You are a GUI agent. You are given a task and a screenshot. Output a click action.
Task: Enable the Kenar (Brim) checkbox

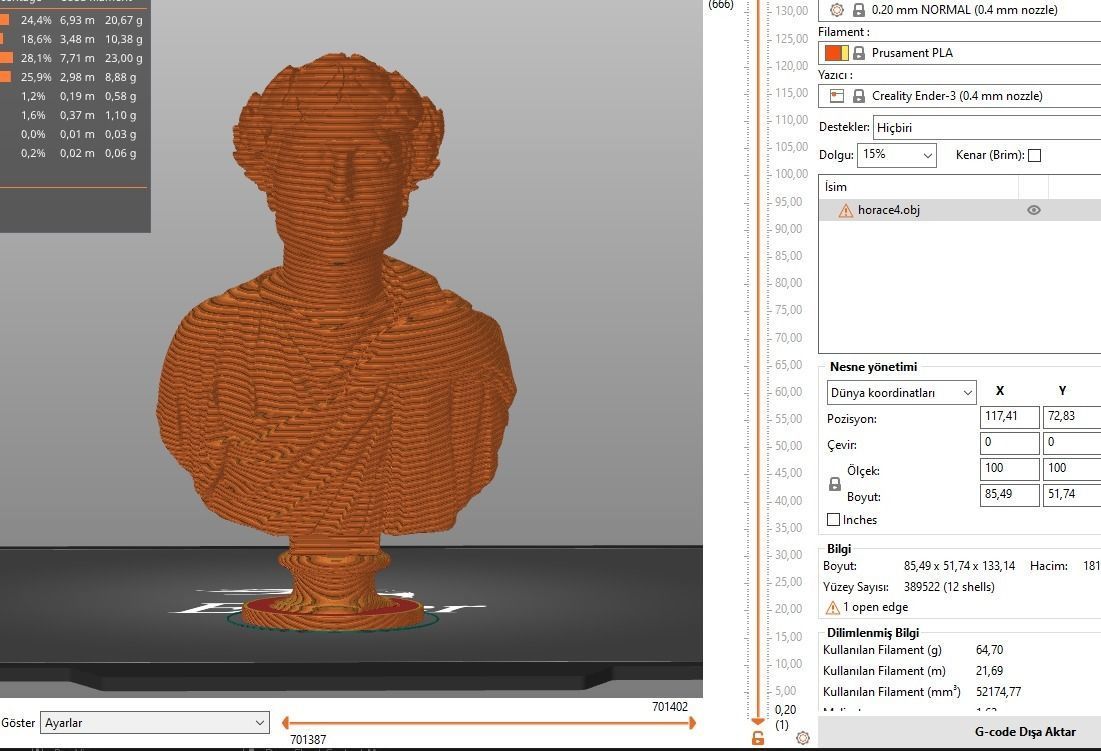(x=1034, y=155)
